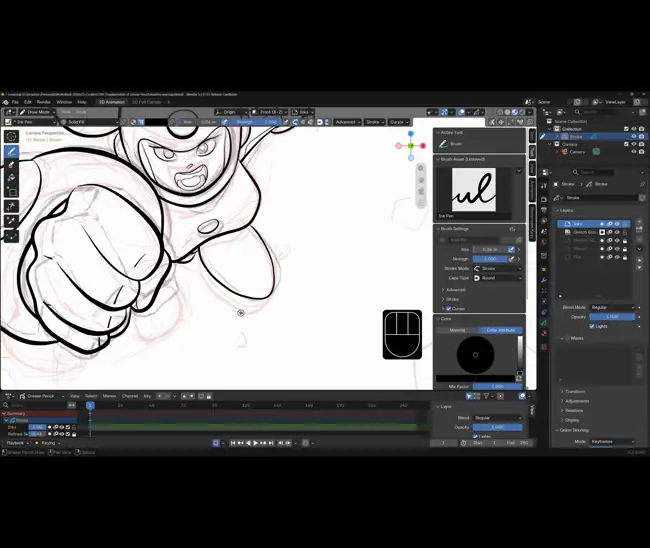Screen dimensions: 650x548
Task: Adjust layer Opacity slider in properties
Action: 612,317
